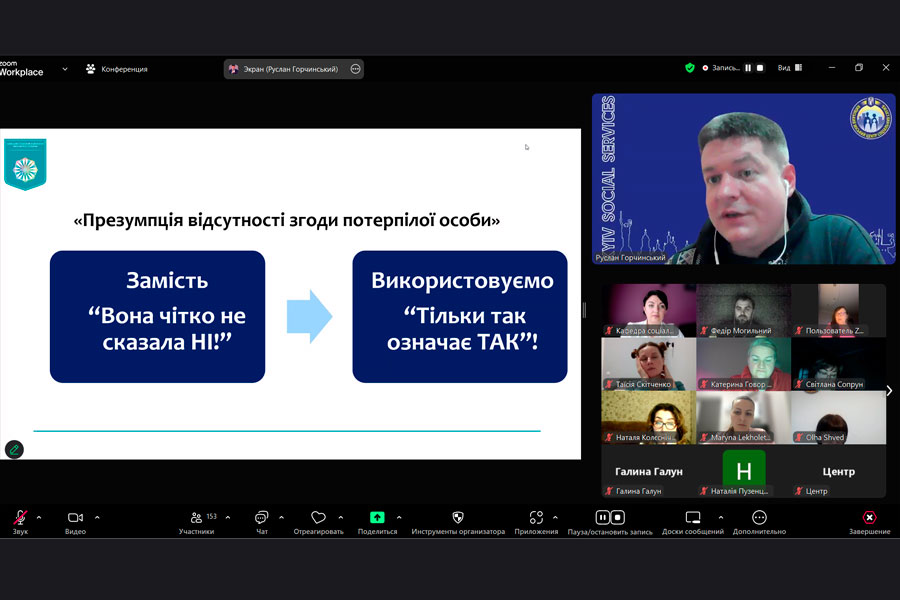Expand the chat options arrow
900x600 pixels.
coord(281,517)
